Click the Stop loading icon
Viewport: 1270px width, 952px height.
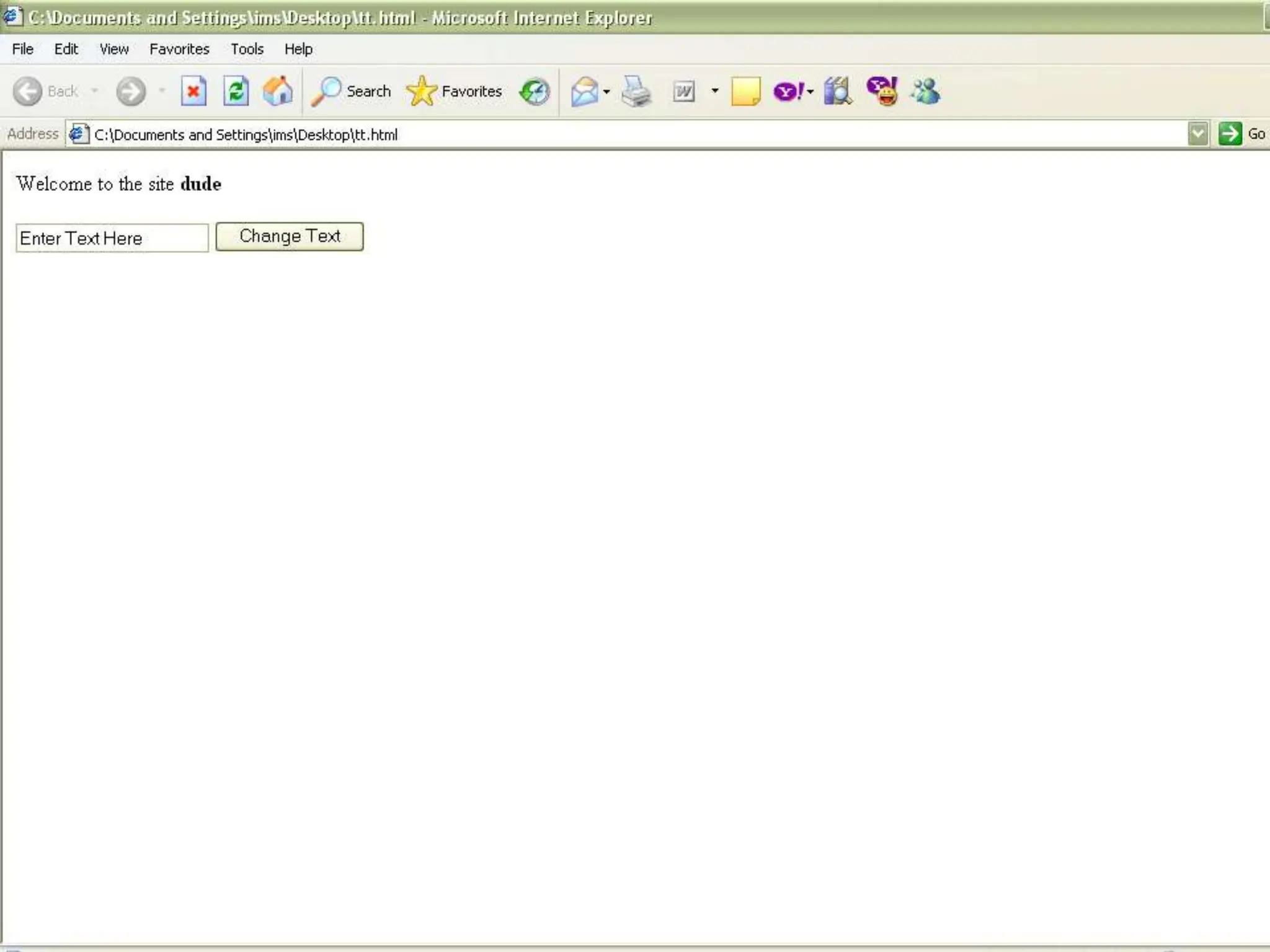[x=193, y=92]
